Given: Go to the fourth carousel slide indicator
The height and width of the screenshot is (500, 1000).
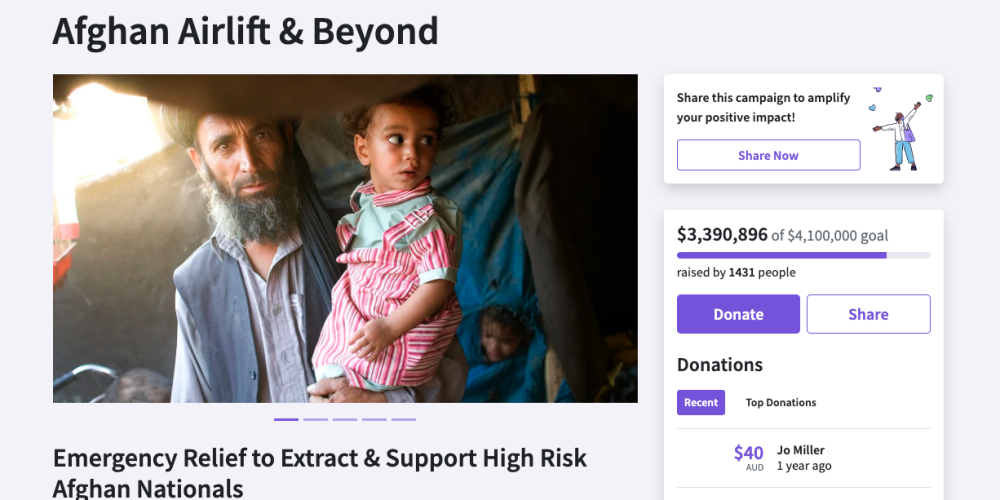Looking at the screenshot, I should 374,419.
